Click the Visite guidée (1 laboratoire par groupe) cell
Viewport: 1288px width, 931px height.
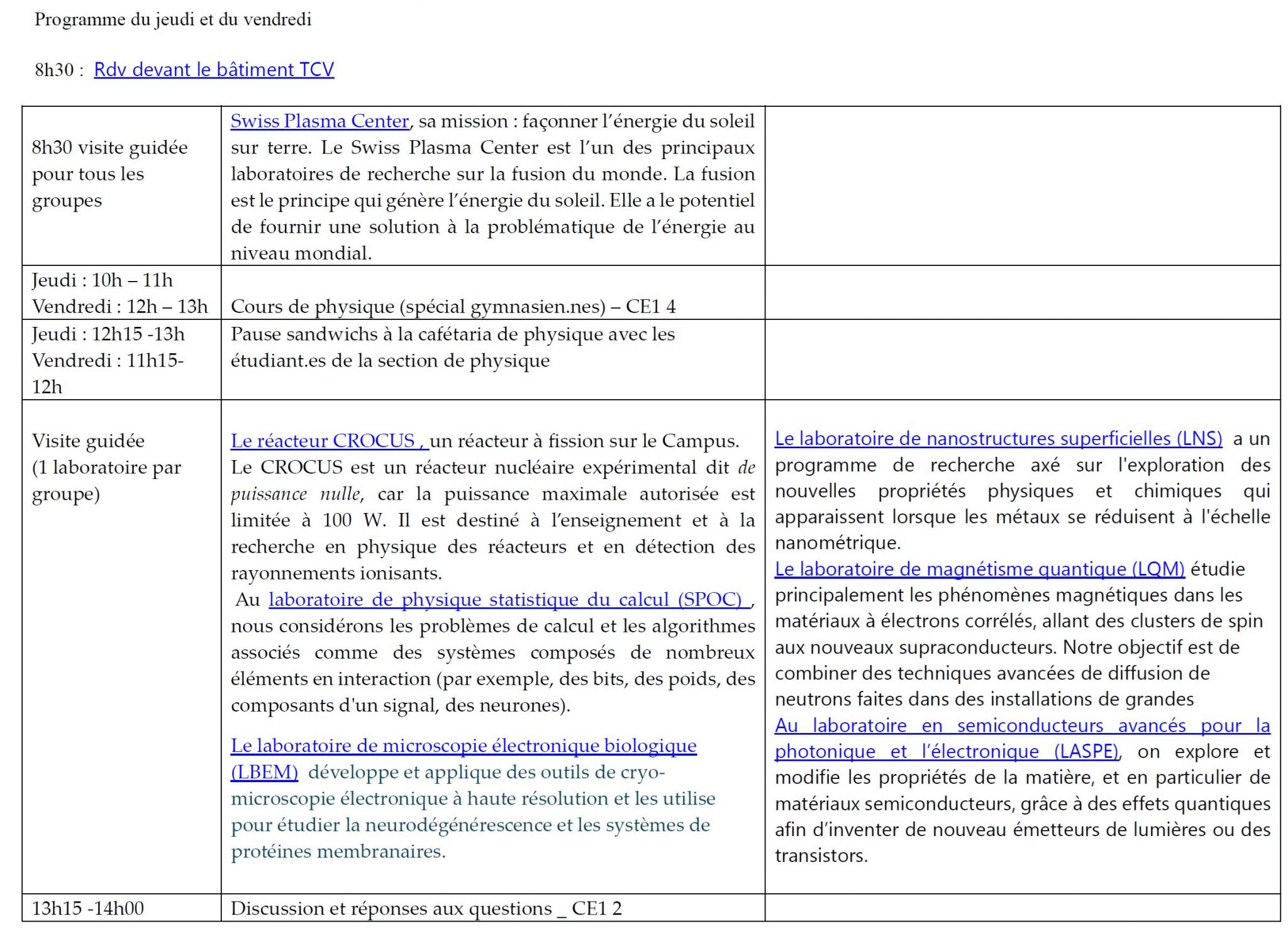tap(106, 467)
